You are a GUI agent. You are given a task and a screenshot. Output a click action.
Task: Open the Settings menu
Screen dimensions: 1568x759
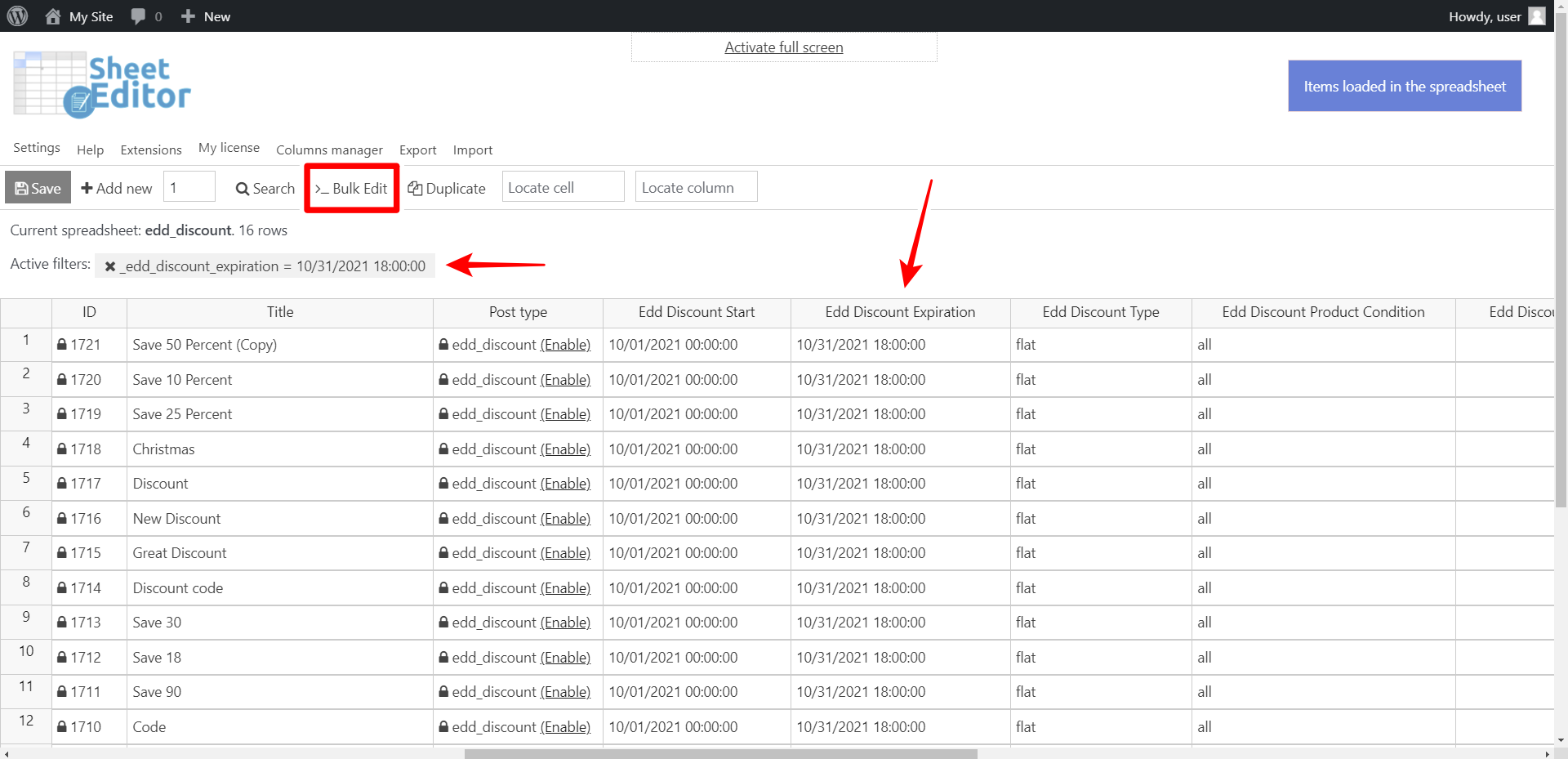coord(36,148)
